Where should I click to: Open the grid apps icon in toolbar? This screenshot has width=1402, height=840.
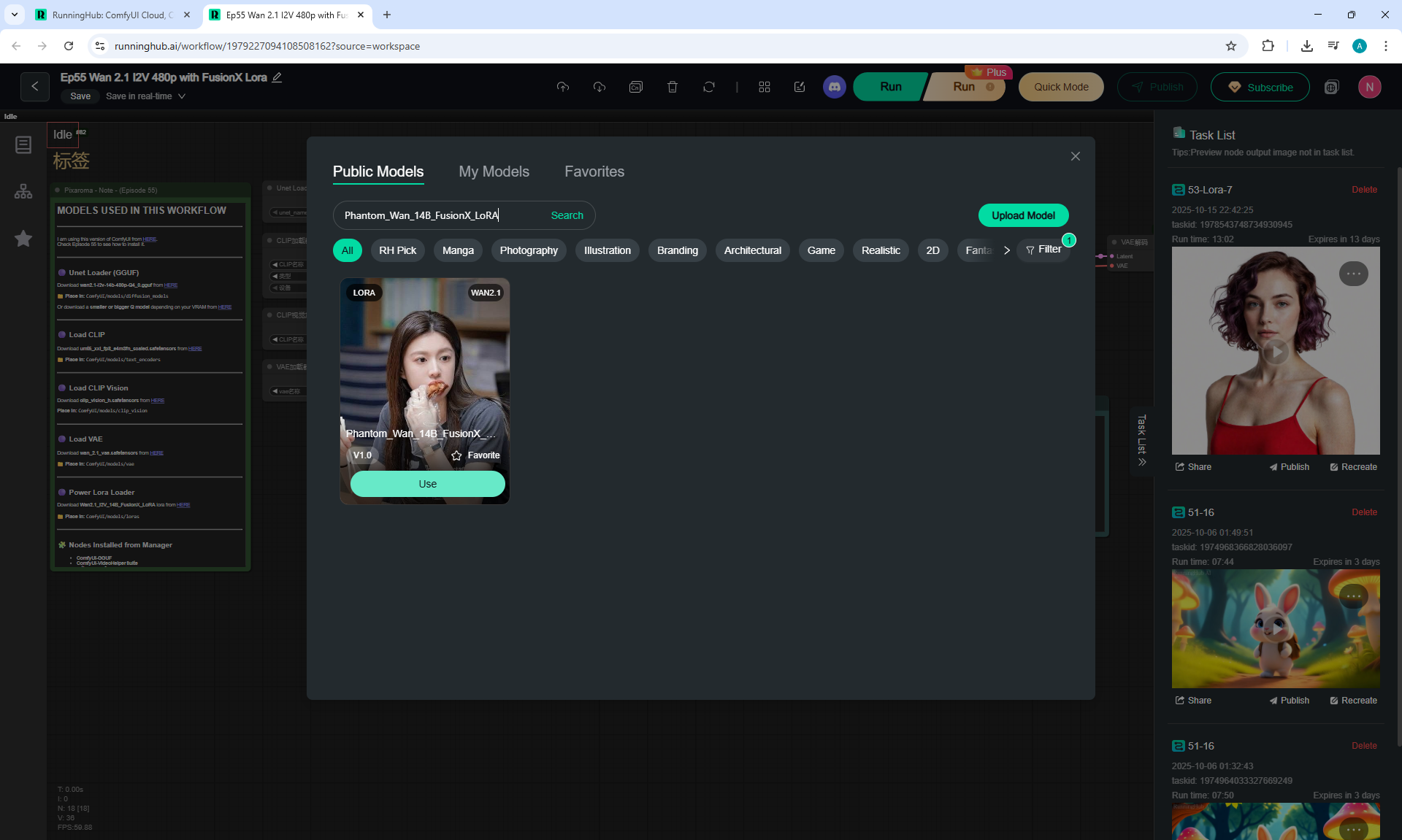(764, 87)
